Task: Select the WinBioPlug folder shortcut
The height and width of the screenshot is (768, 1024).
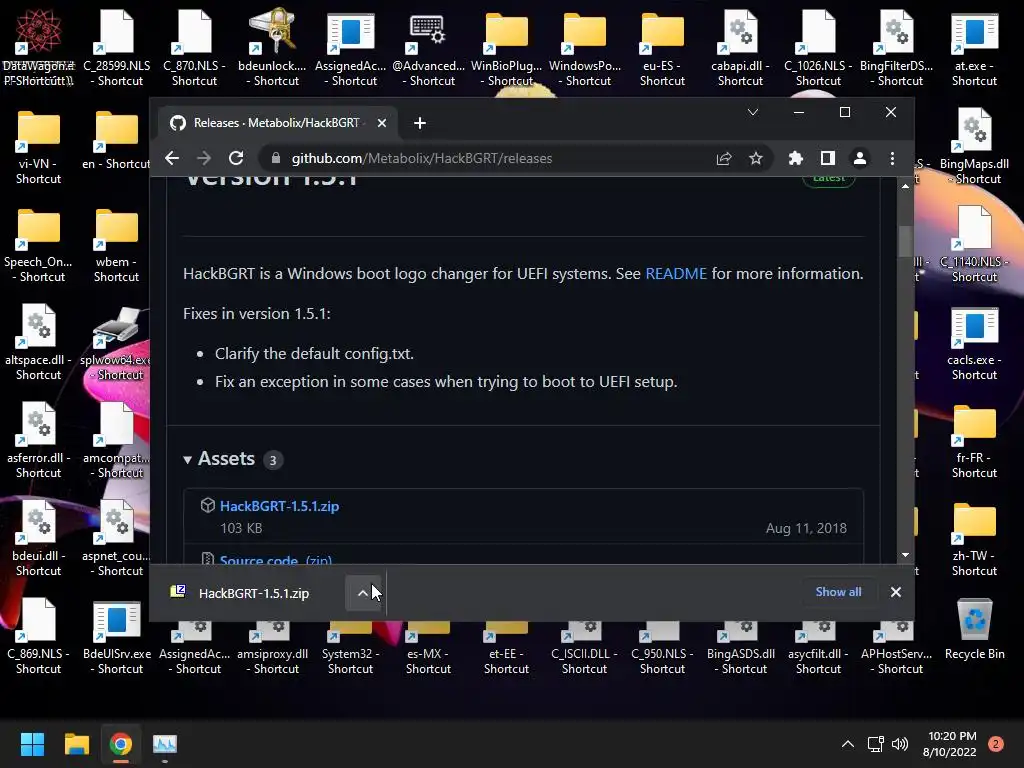Action: 506,48
